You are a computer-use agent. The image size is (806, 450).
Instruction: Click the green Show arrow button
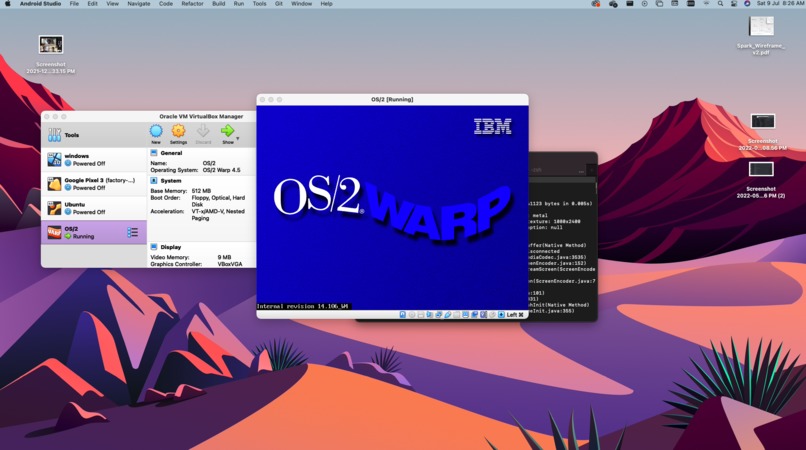pos(227,134)
